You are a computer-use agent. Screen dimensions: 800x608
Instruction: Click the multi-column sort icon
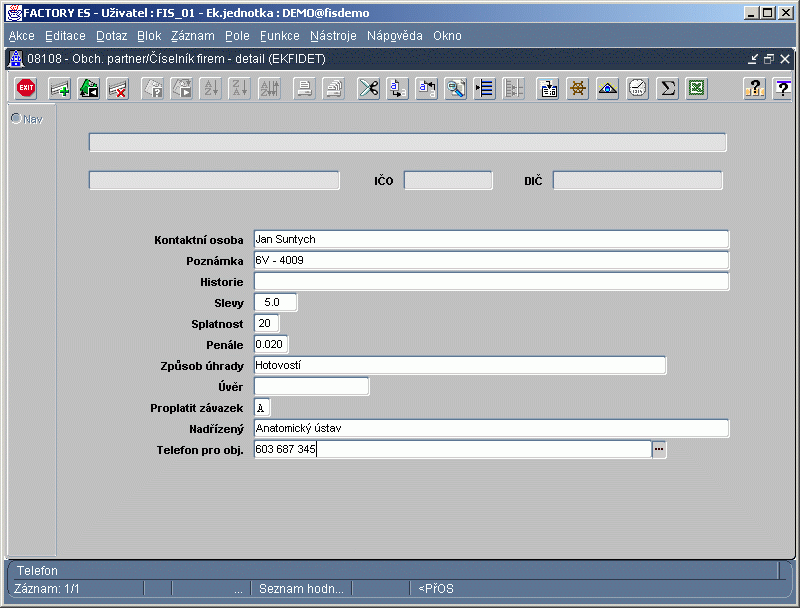269,89
